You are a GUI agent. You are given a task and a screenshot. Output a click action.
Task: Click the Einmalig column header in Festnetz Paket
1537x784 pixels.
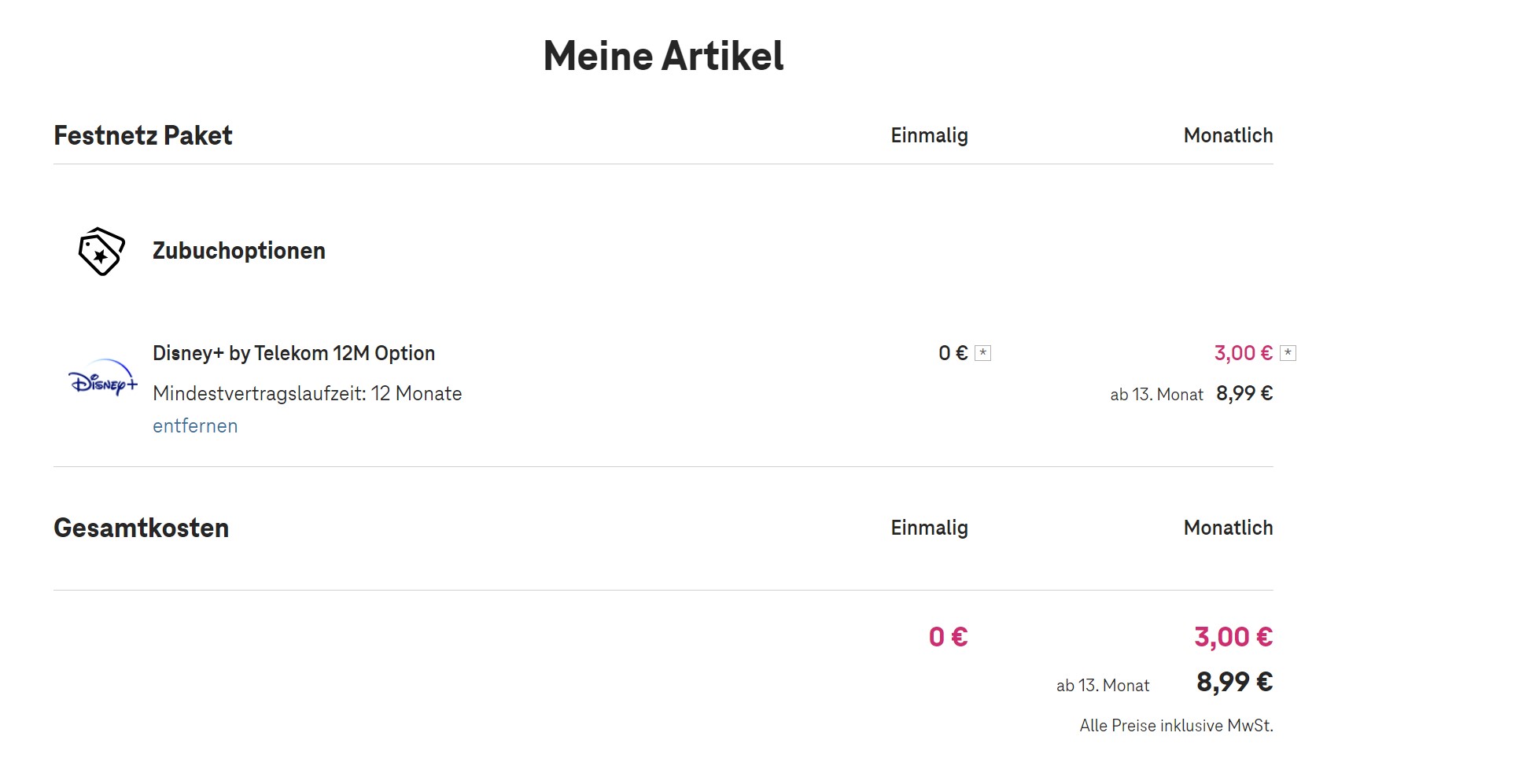pos(929,135)
